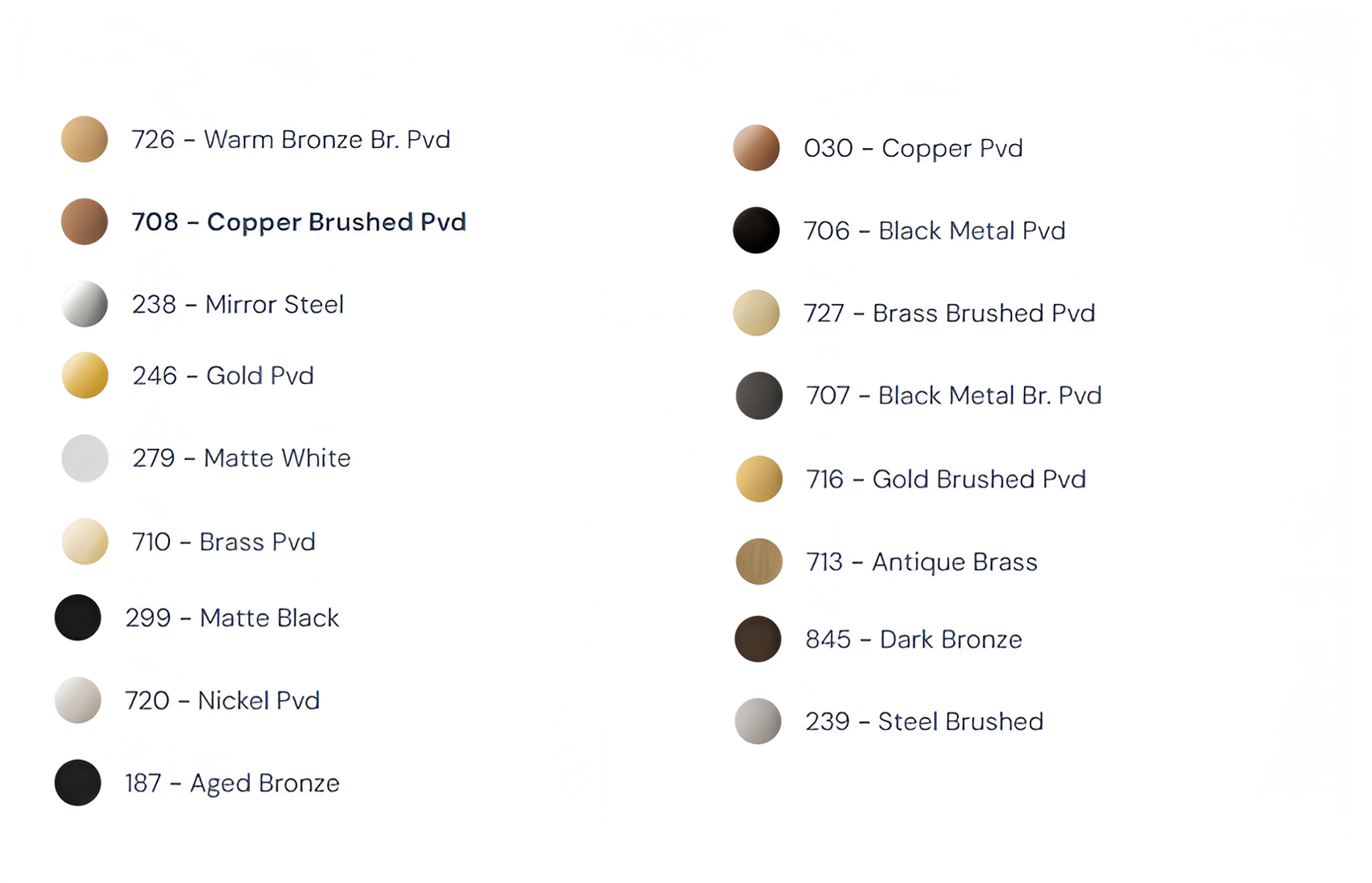Click the '708 – Copper Brushed Pvd' label
The image size is (1372, 883).
point(299,222)
